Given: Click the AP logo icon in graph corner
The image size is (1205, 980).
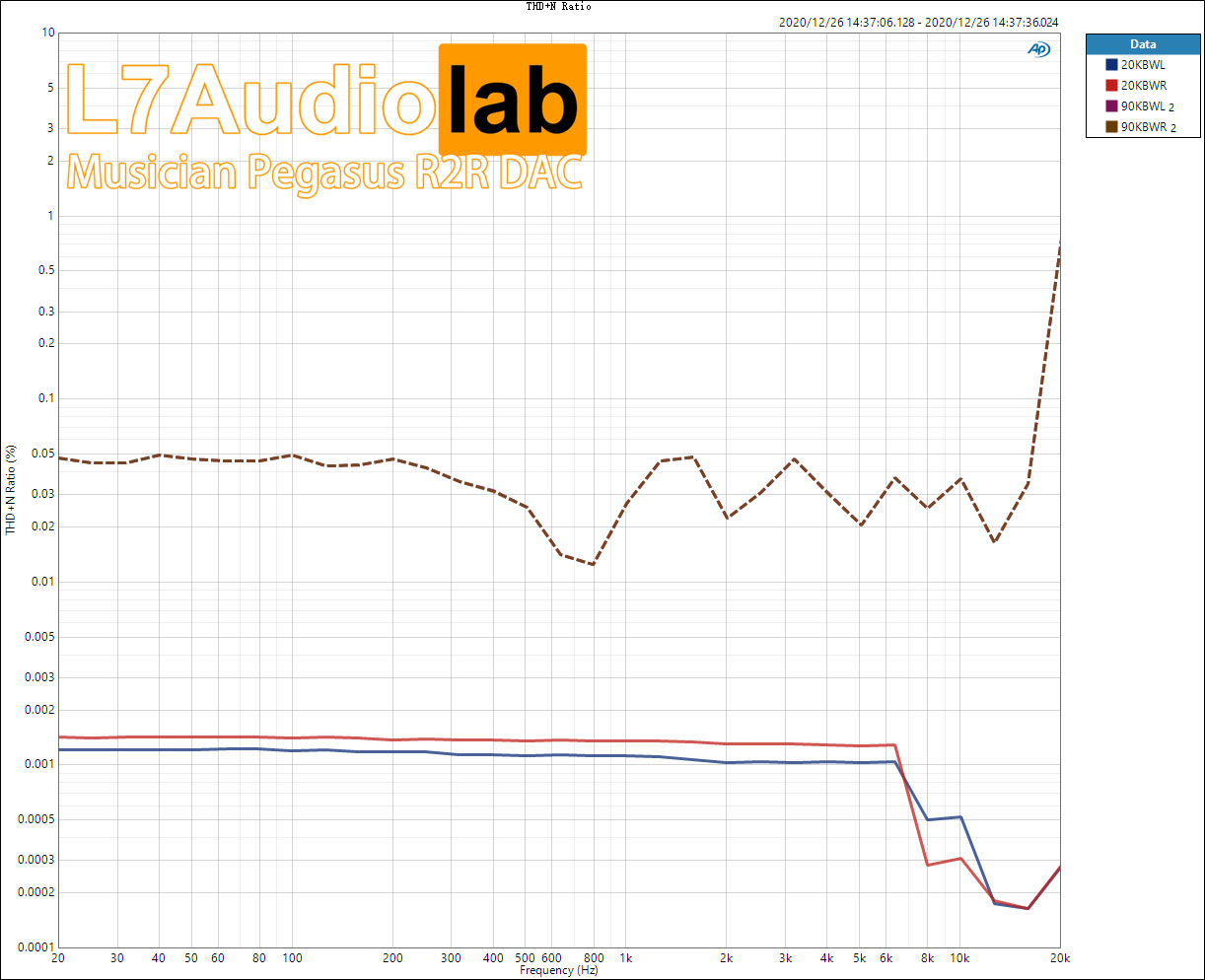Looking at the screenshot, I should click(x=1038, y=49).
